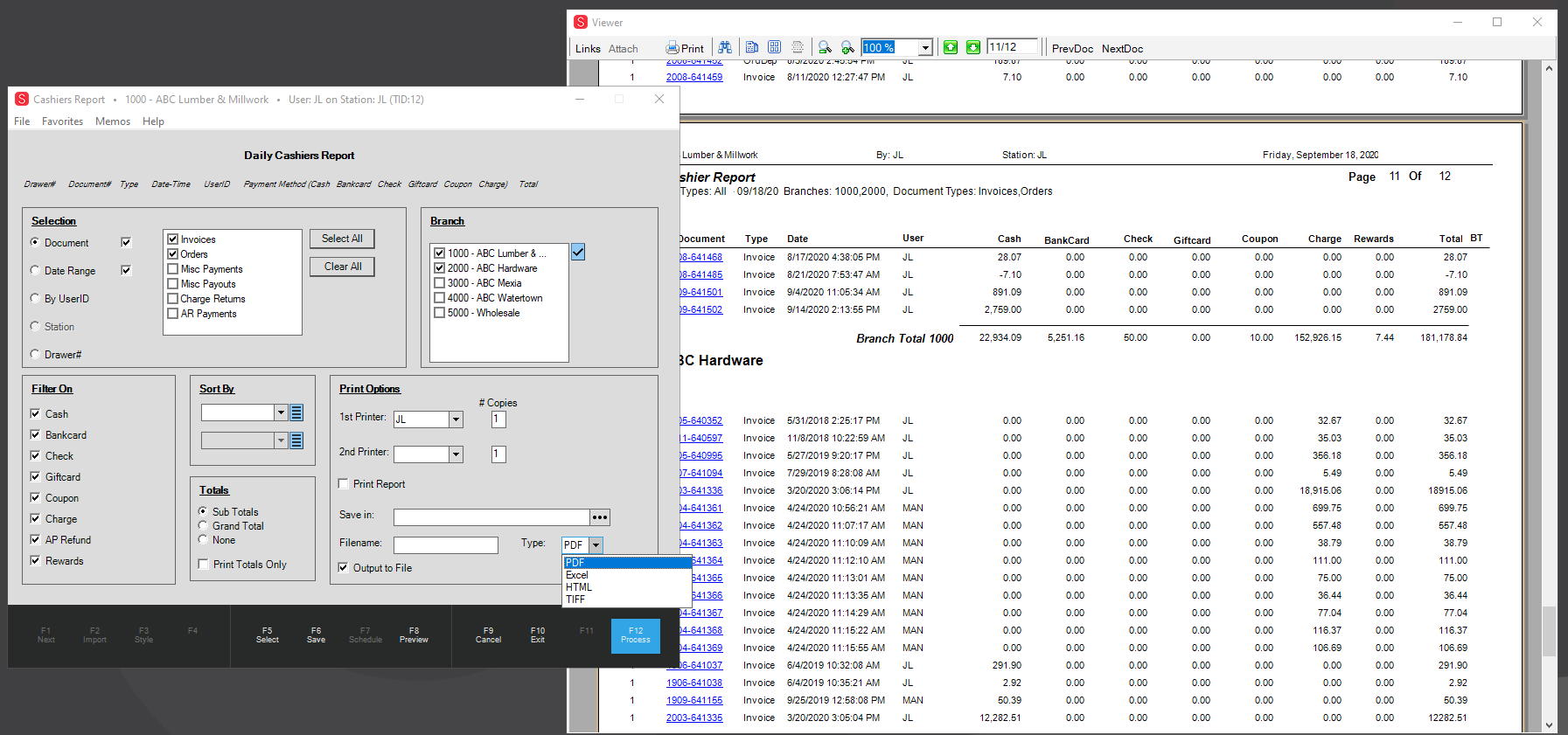Enable the Print Report checkbox
Viewport: 1568px width, 735px height.
(x=344, y=484)
